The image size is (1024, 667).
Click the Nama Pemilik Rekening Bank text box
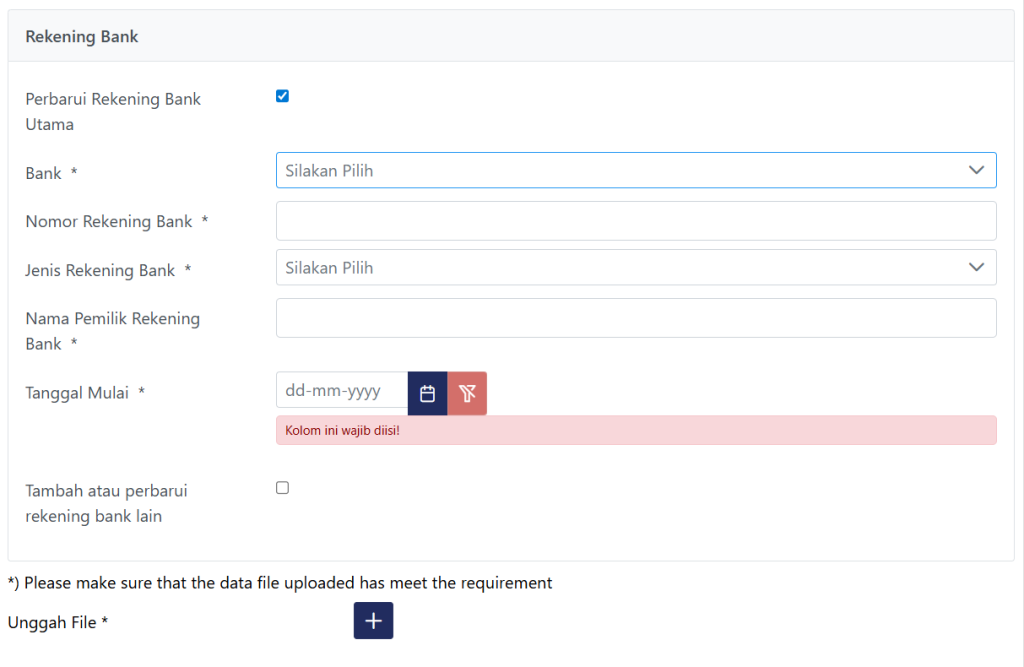point(635,318)
